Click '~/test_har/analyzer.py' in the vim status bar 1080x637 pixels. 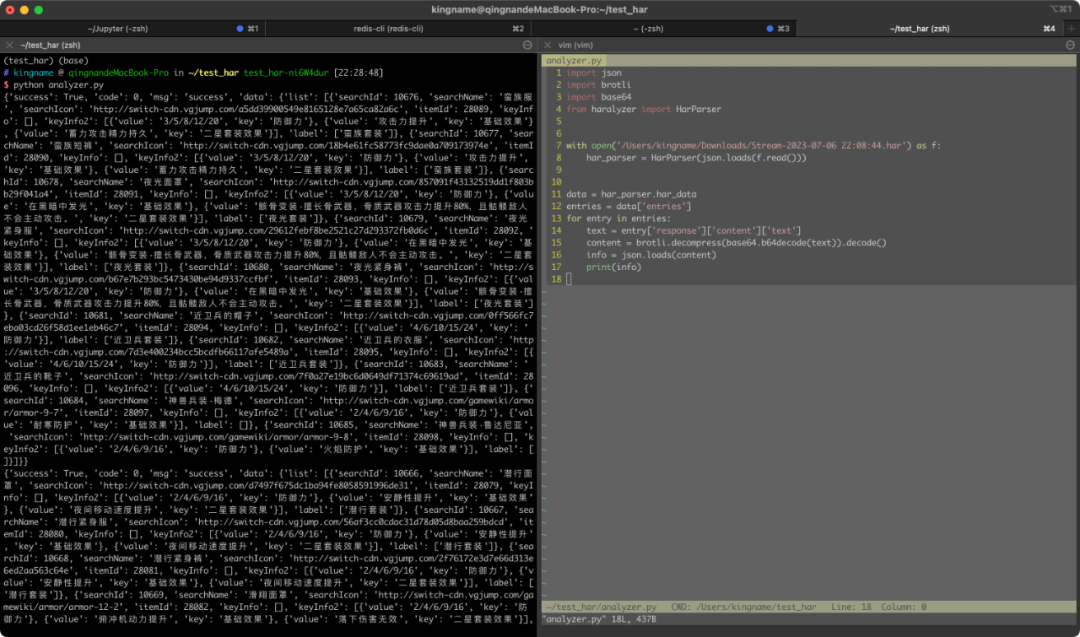pos(601,607)
